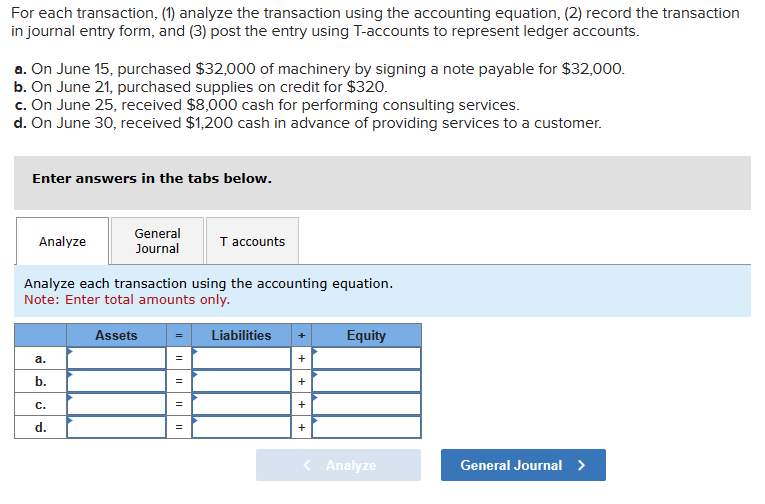Image resolution: width=765 pixels, height=504 pixels.
Task: Click the Assets column header
Action: pyautogui.click(x=117, y=335)
